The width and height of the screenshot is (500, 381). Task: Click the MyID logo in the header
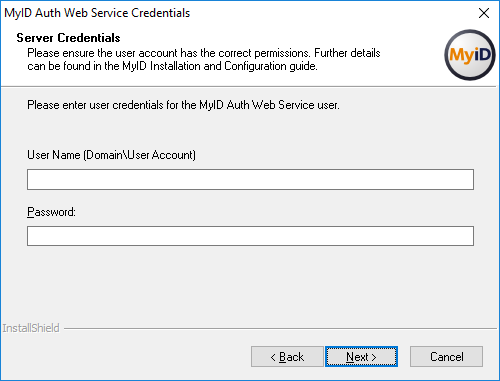(470, 55)
